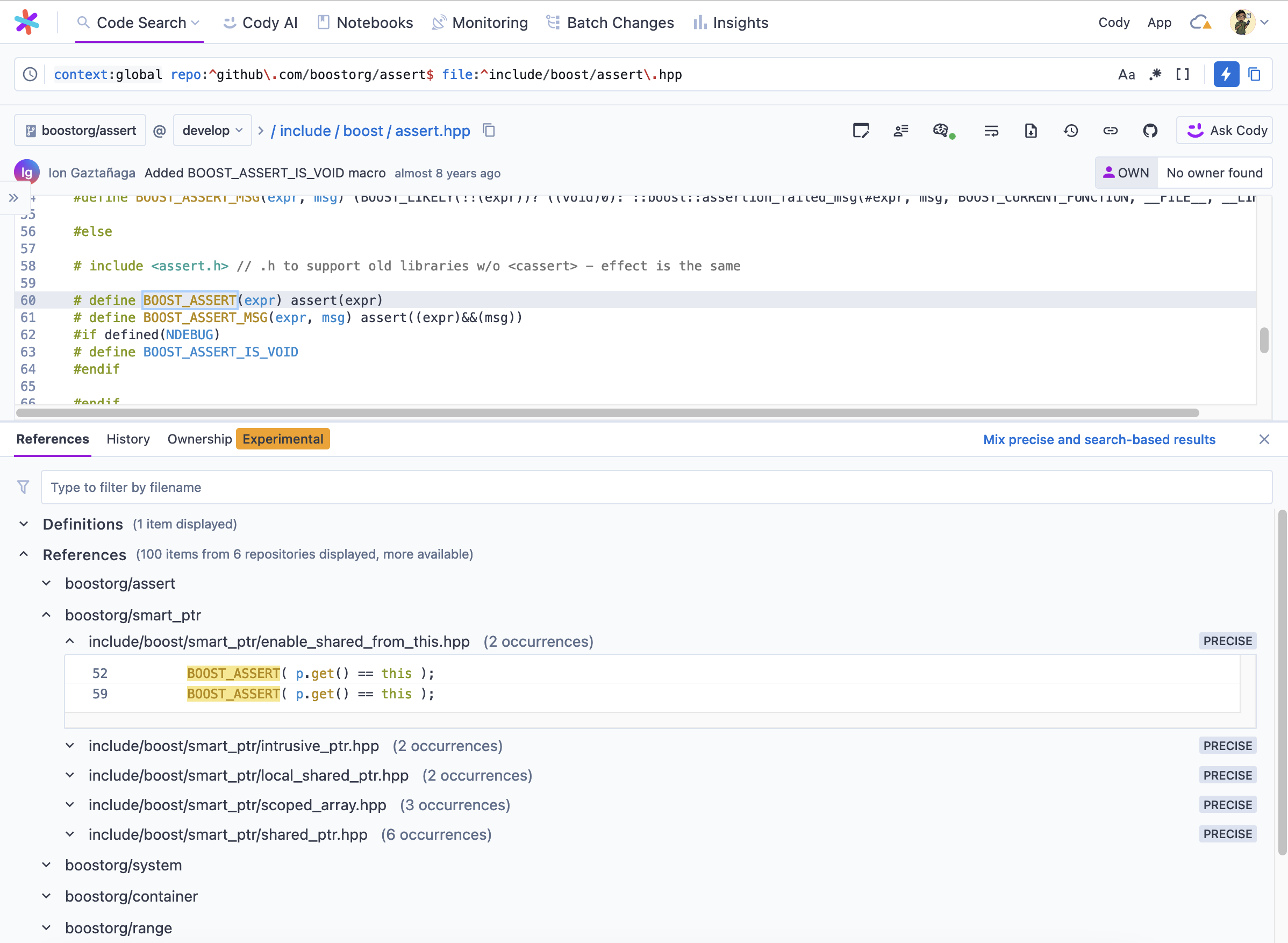1288x943 pixels.
Task: Expand the left sidebar chevrons
Action: (13, 198)
